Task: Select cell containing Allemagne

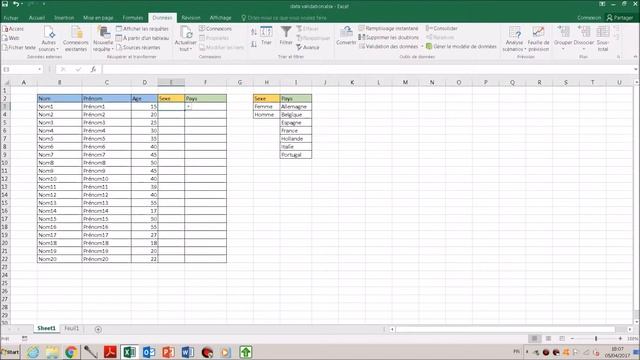Action: [296, 107]
